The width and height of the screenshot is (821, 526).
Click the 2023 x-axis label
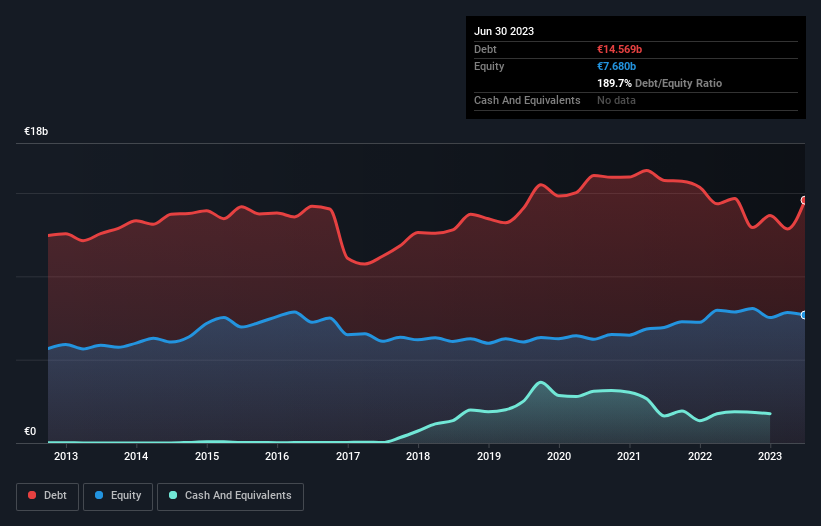pos(770,456)
